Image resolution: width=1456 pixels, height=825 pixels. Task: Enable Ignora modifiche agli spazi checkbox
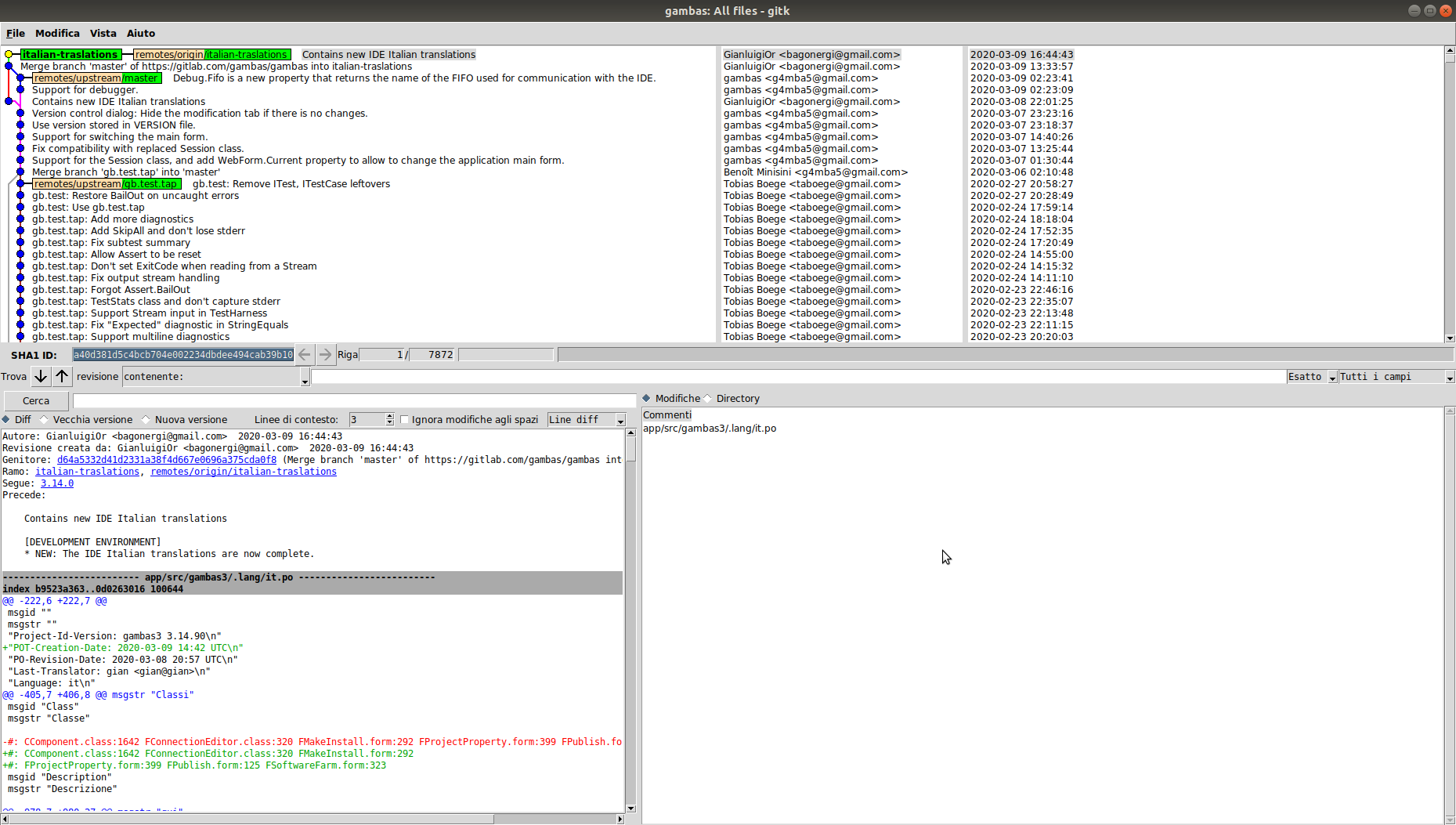pos(405,420)
